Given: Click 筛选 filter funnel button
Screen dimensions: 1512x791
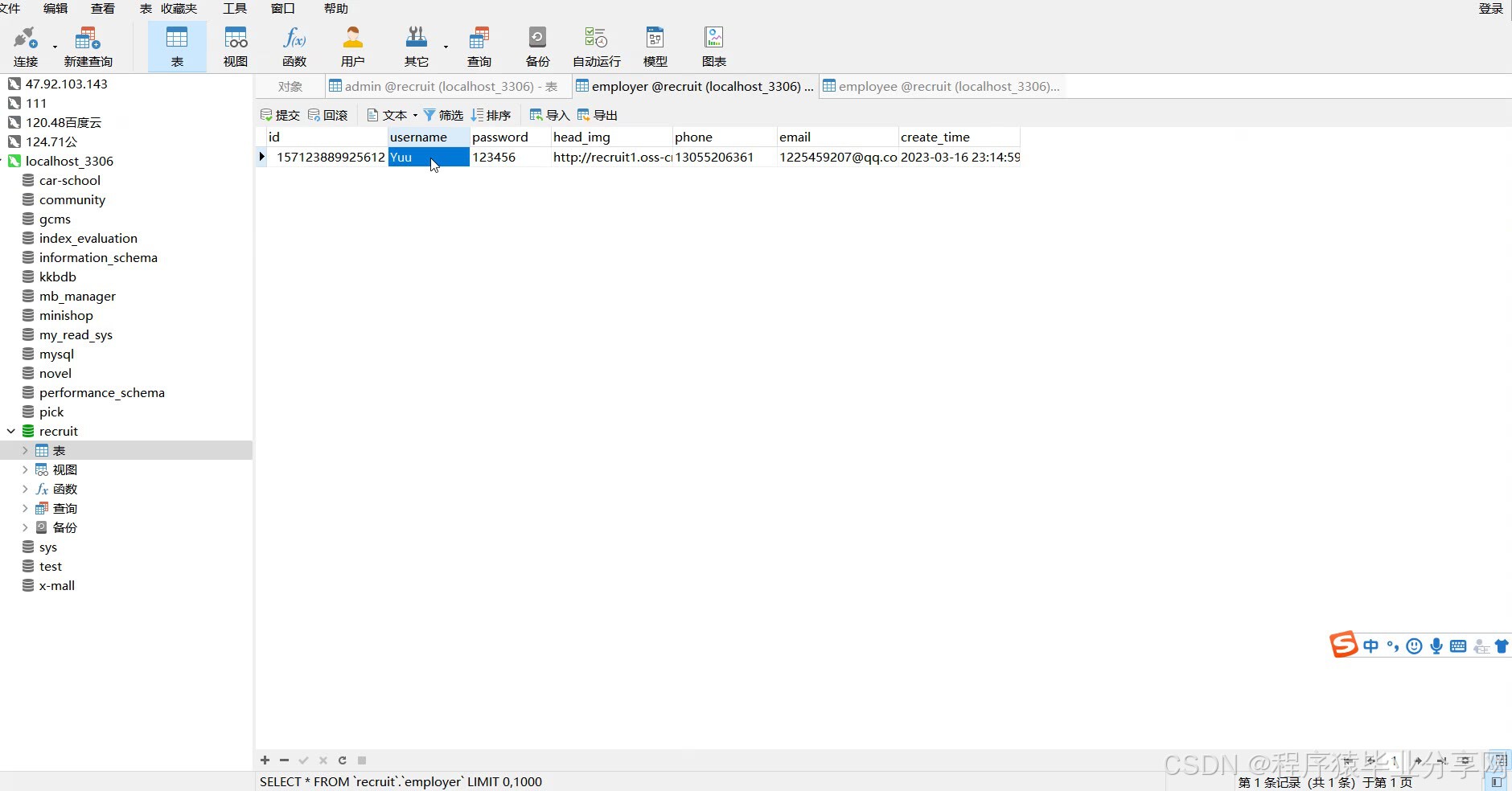Looking at the screenshot, I should tap(443, 115).
